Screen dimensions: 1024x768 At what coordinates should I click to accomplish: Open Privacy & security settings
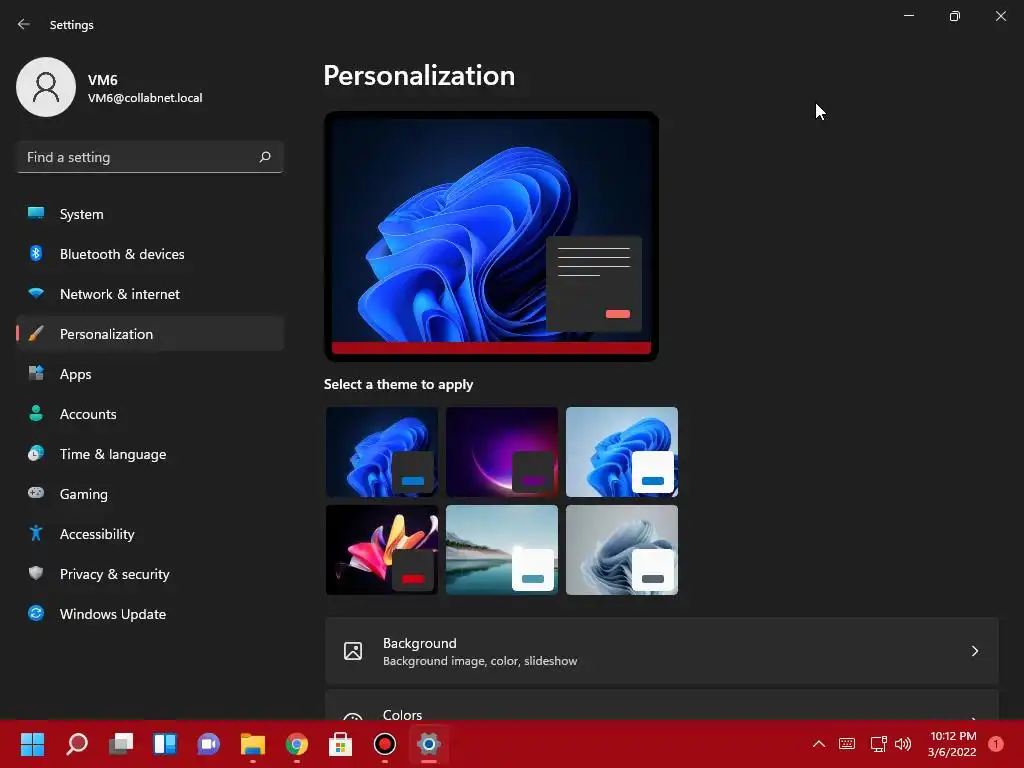point(150,574)
